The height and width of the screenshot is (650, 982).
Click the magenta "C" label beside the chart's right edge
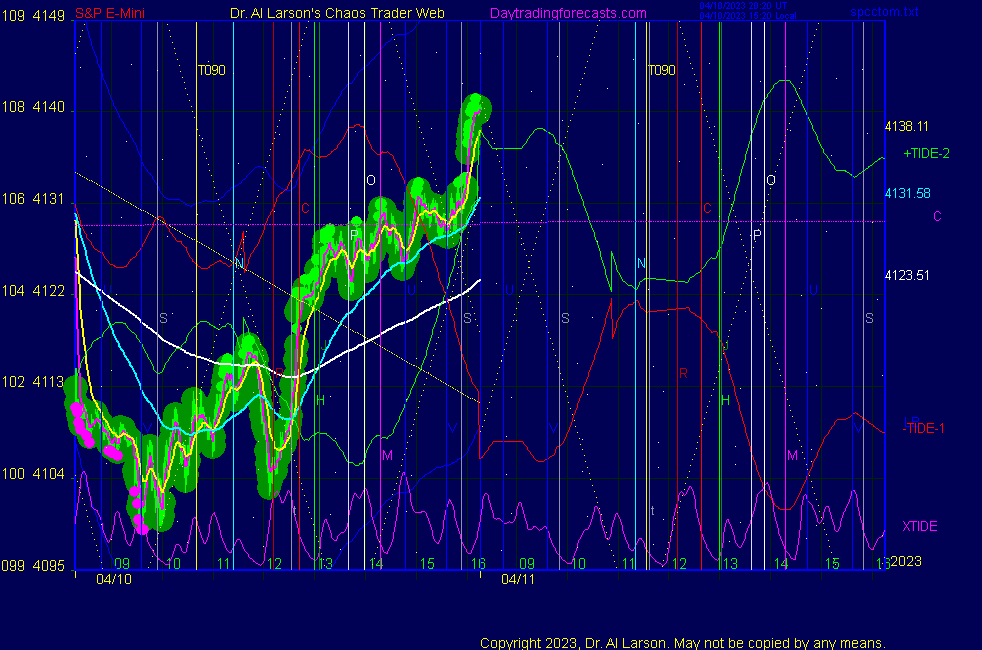938,217
